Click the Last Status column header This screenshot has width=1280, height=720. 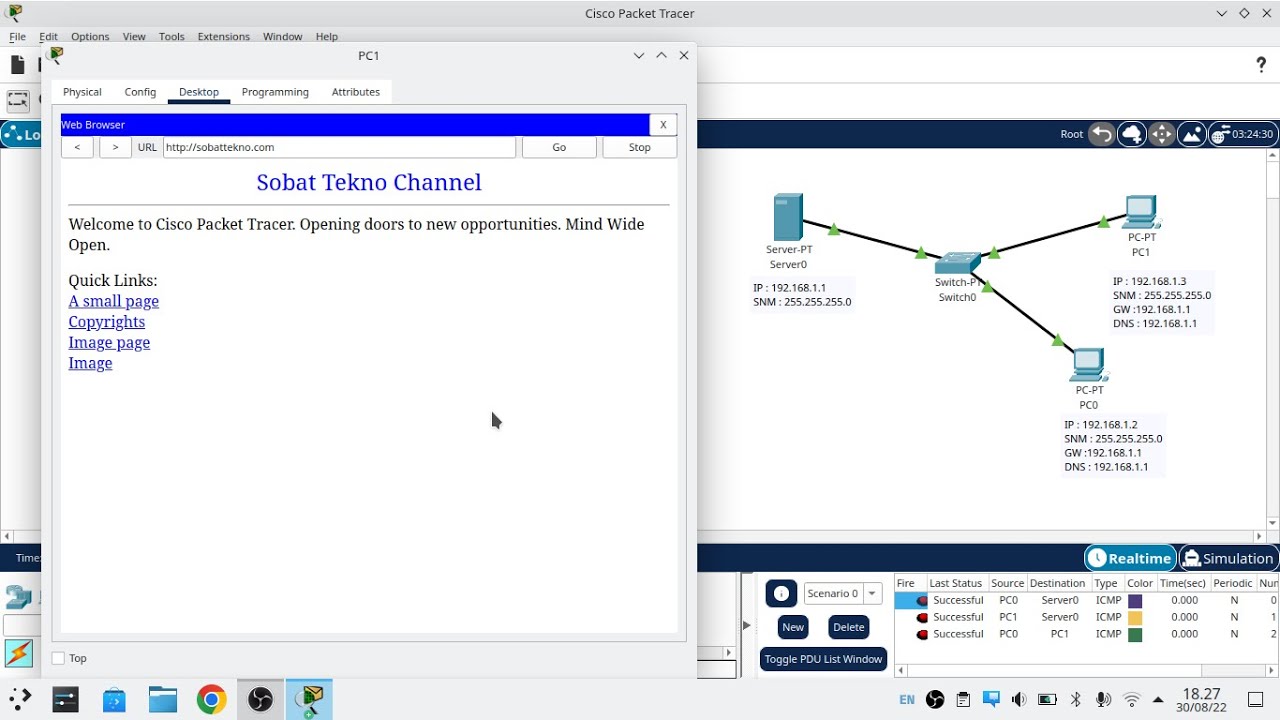coord(956,583)
